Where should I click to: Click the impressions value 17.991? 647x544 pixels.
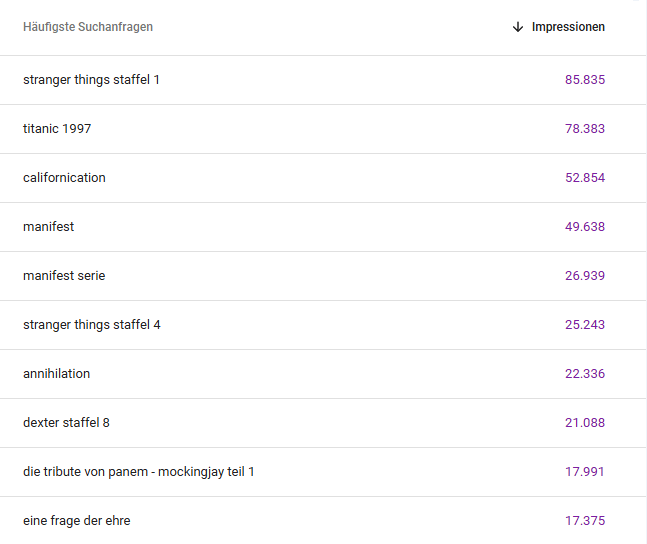pos(585,472)
